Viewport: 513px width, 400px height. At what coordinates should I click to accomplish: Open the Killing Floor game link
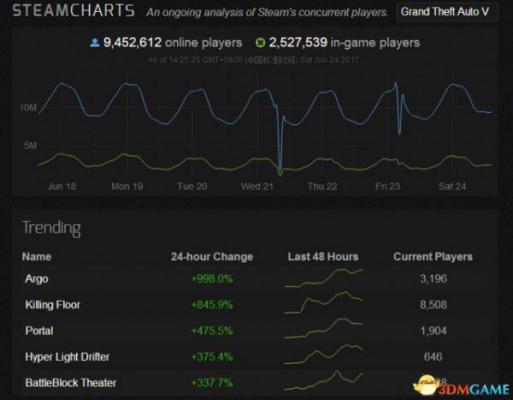pos(53,305)
